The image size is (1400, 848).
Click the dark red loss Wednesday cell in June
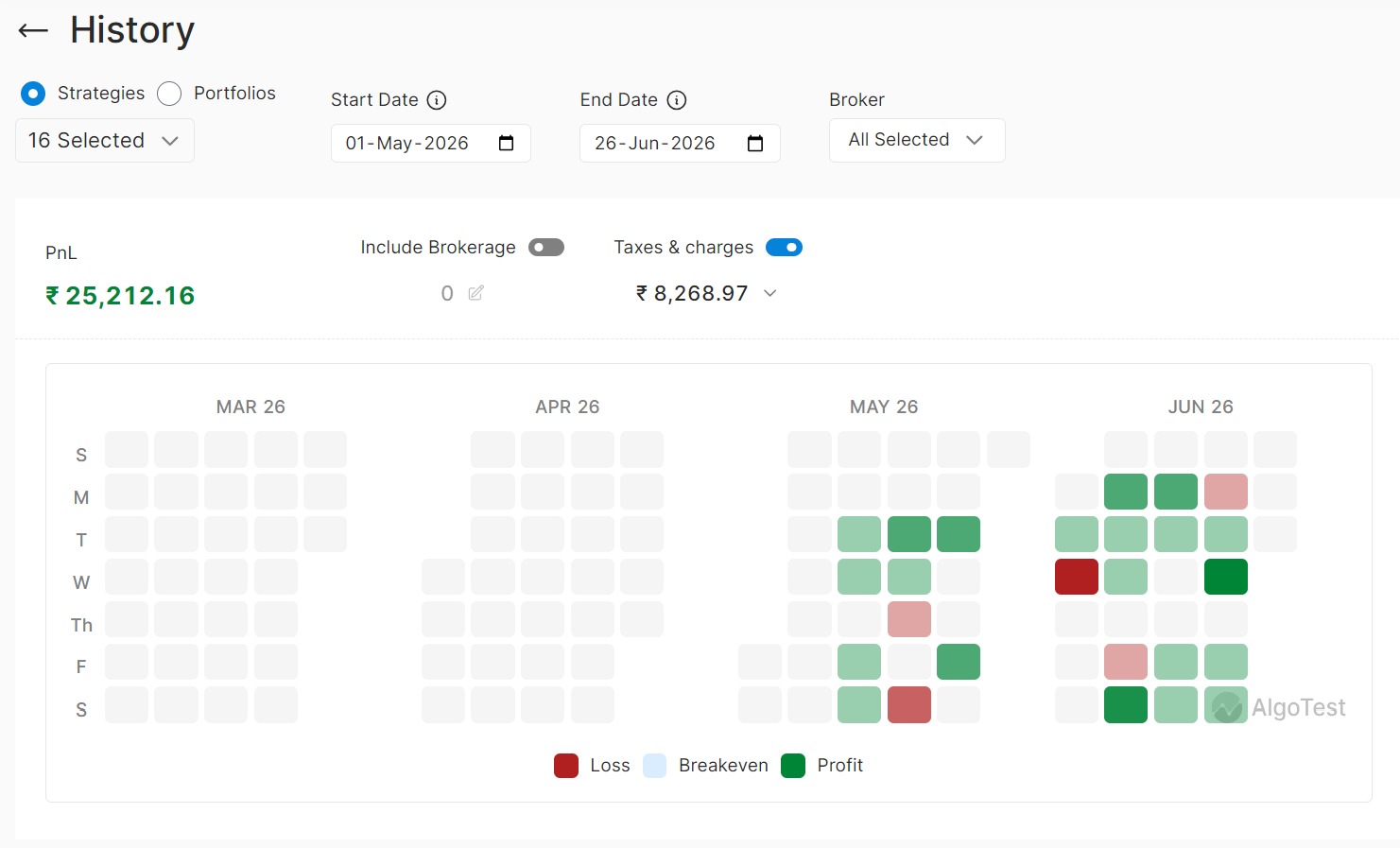pyautogui.click(x=1077, y=577)
